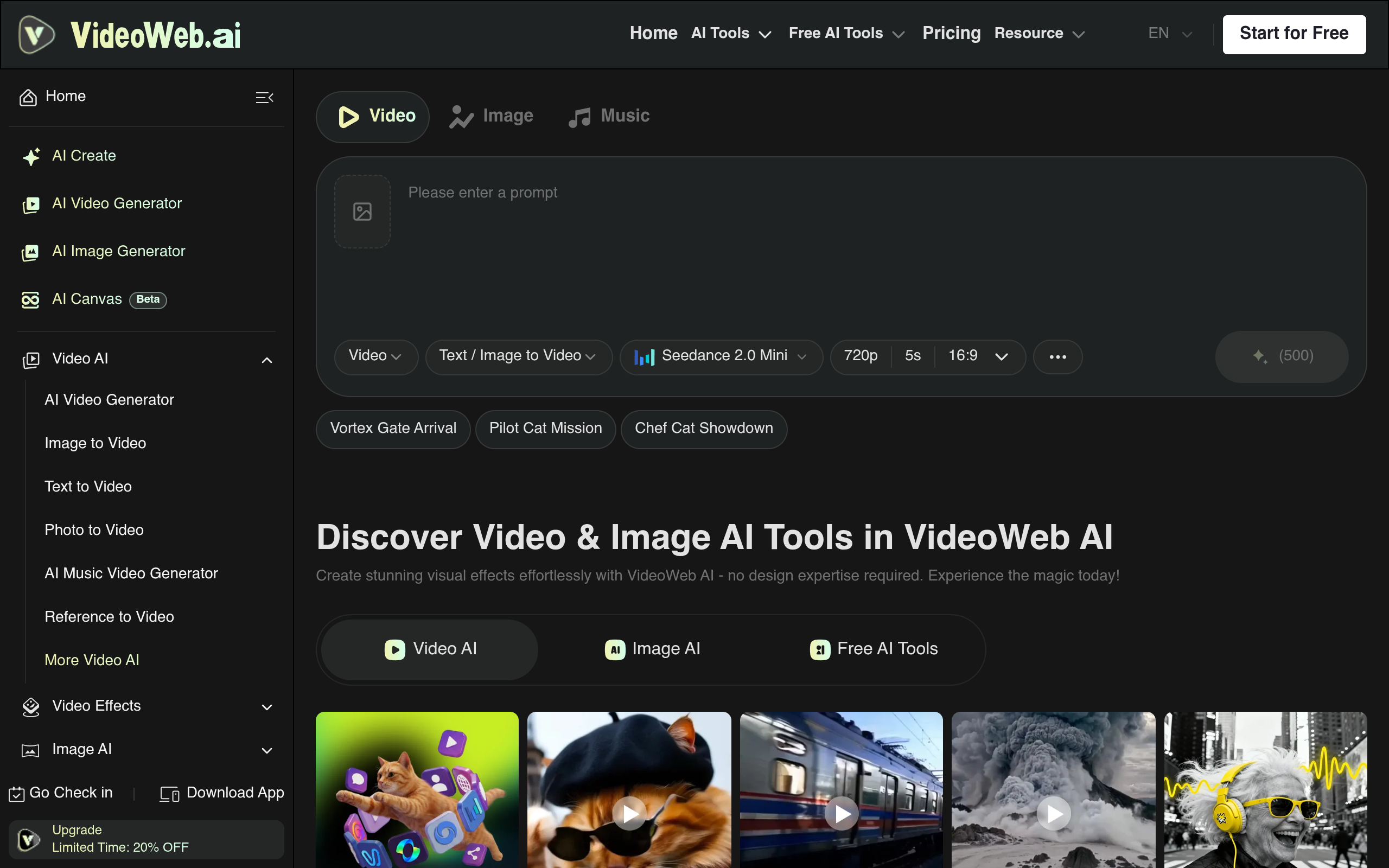Click the Upgrade Limited Time 20% OFF banner

(146, 839)
